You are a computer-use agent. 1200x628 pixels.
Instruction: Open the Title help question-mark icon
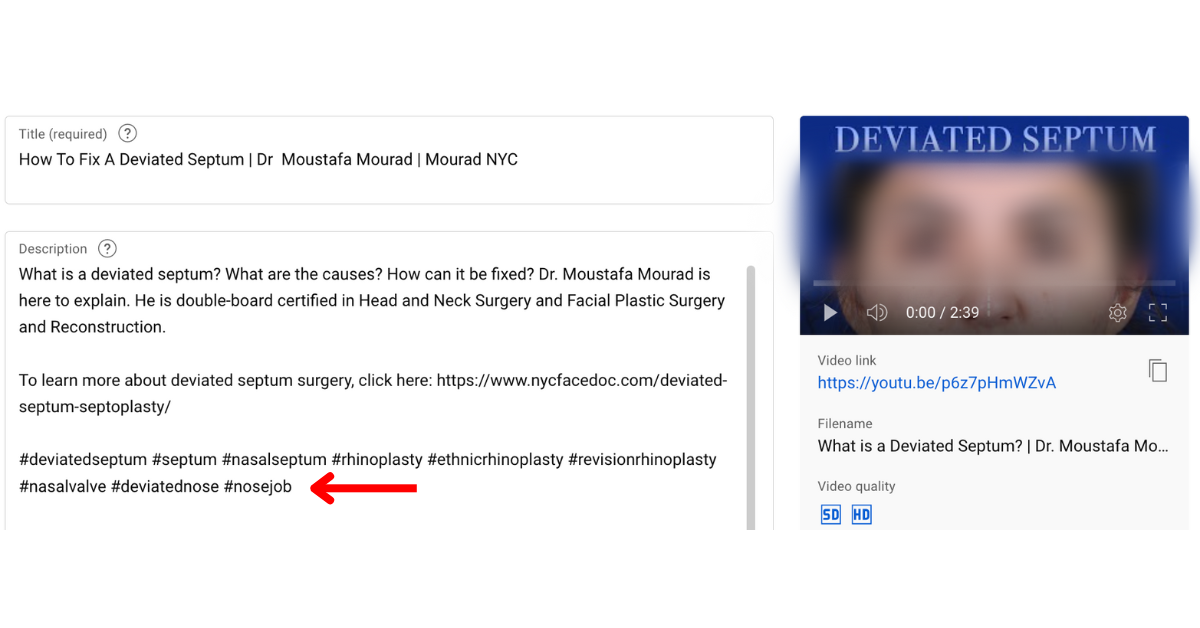pyautogui.click(x=127, y=133)
